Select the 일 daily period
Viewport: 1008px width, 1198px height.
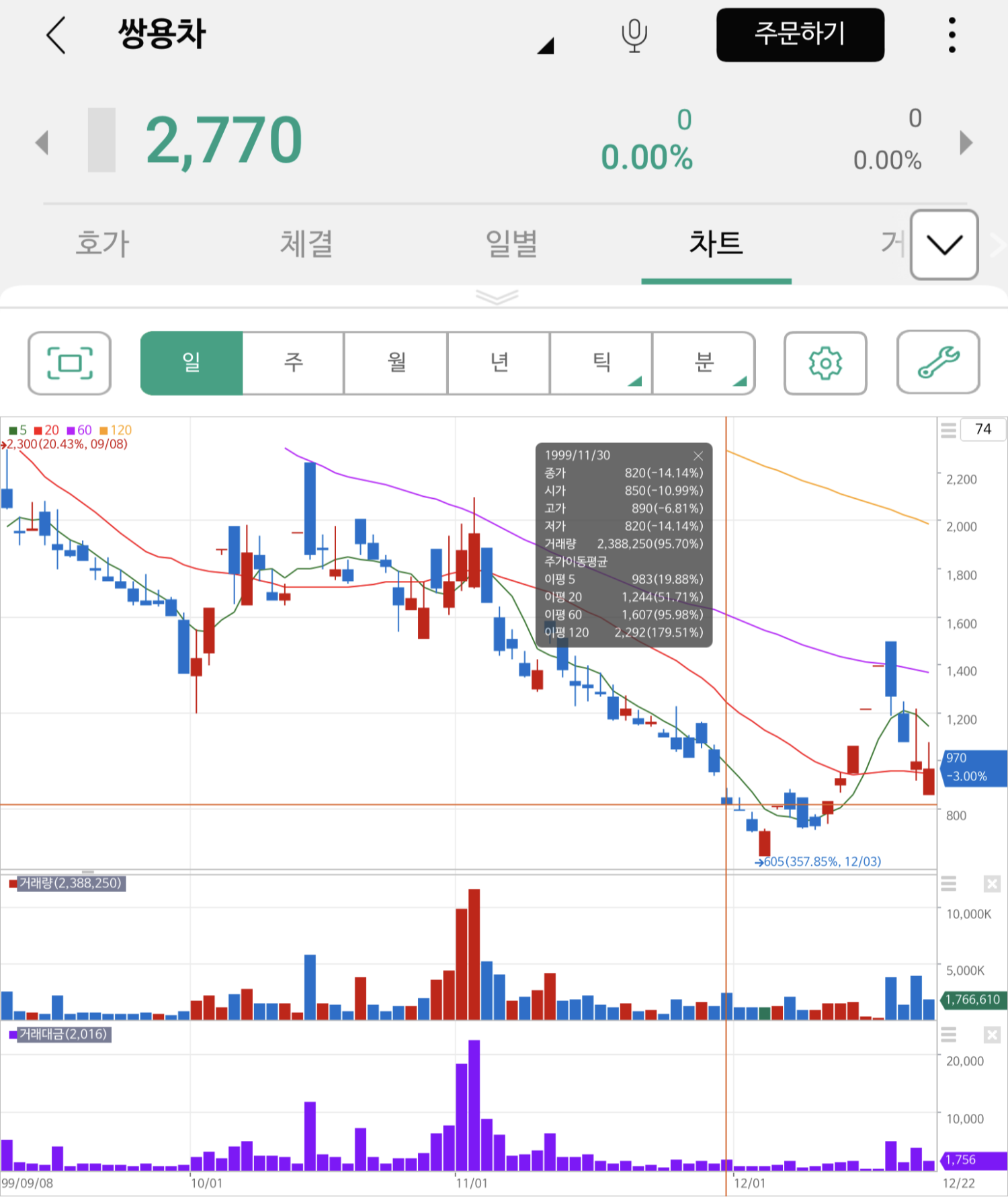pyautogui.click(x=192, y=363)
